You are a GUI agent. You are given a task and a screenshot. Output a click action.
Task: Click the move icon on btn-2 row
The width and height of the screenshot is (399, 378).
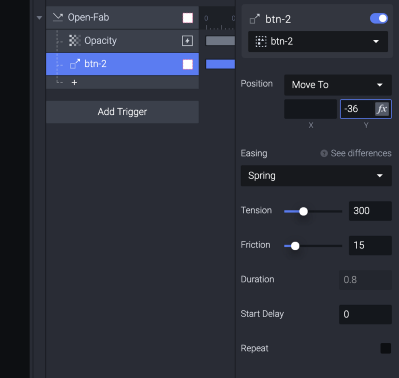(75, 64)
